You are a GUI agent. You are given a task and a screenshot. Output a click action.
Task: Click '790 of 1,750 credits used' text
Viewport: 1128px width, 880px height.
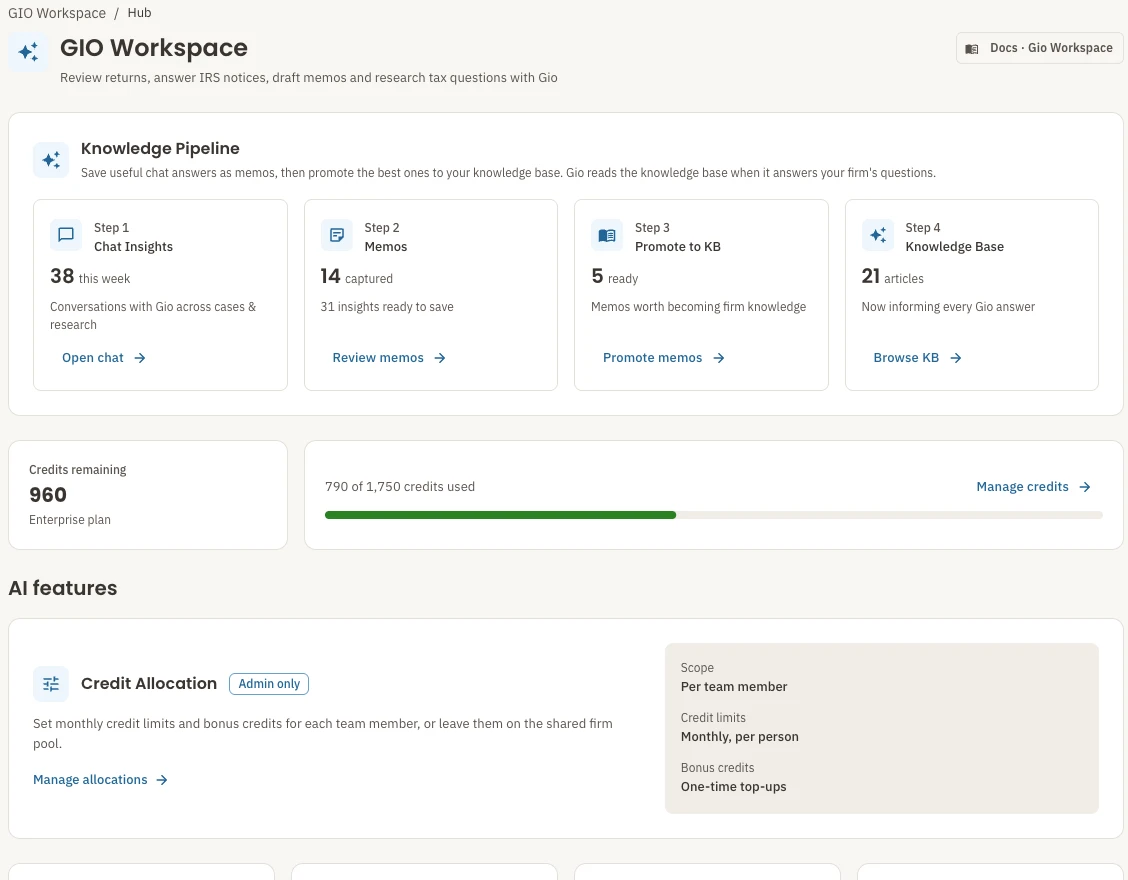(x=400, y=486)
